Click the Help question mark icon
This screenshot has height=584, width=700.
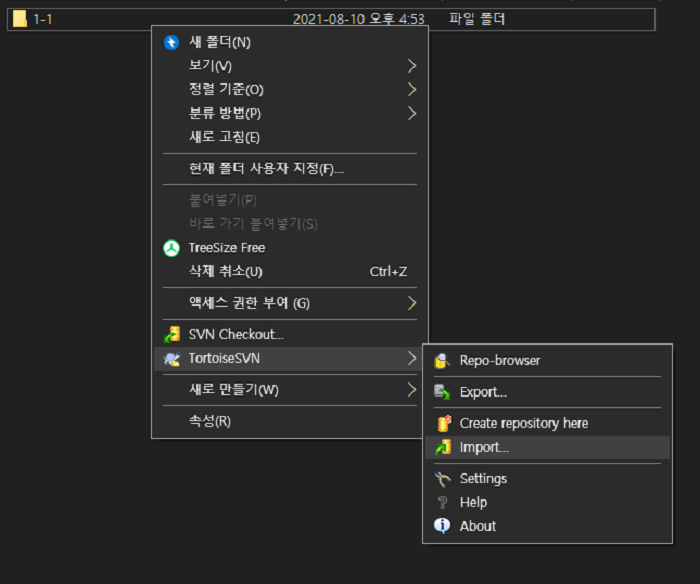(x=442, y=503)
